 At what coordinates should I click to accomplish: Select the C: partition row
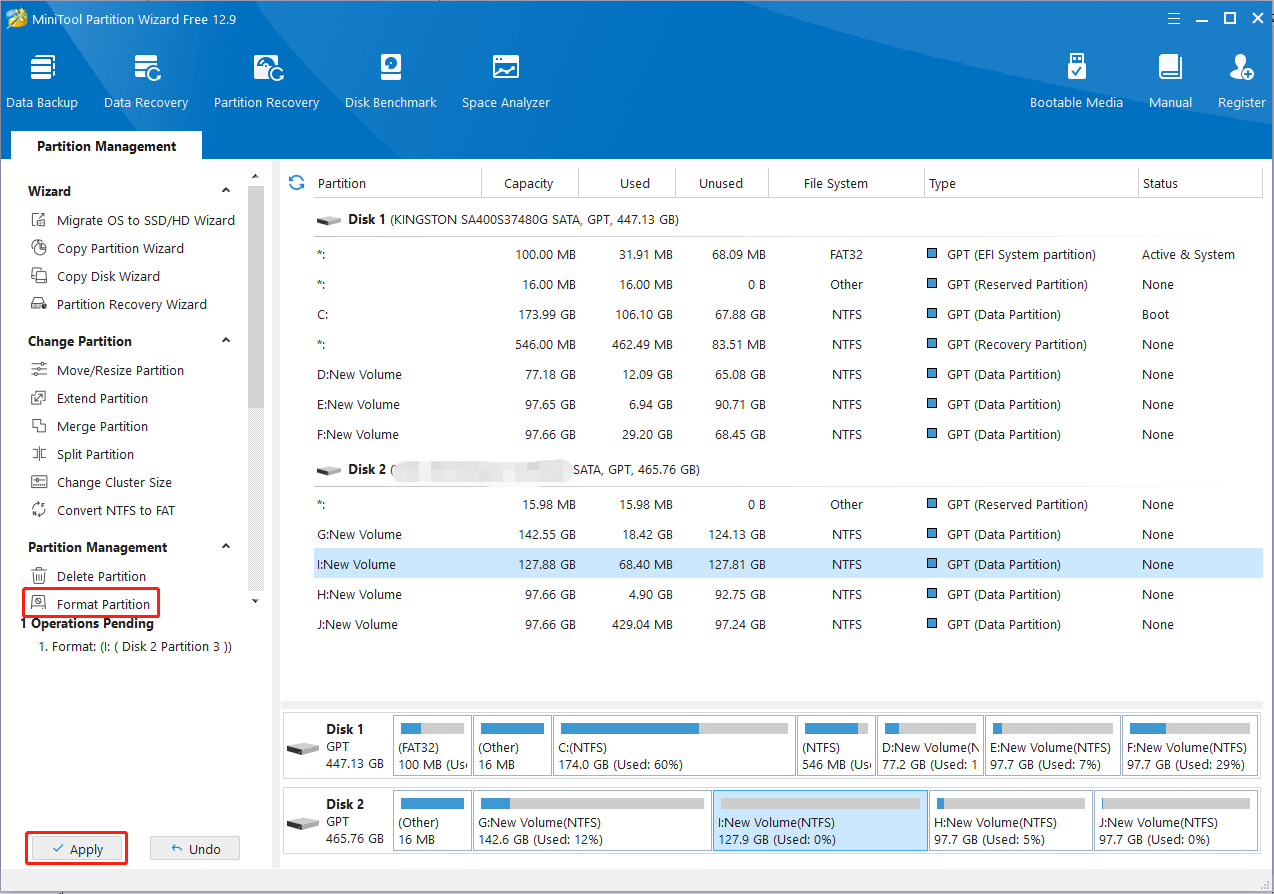point(788,314)
